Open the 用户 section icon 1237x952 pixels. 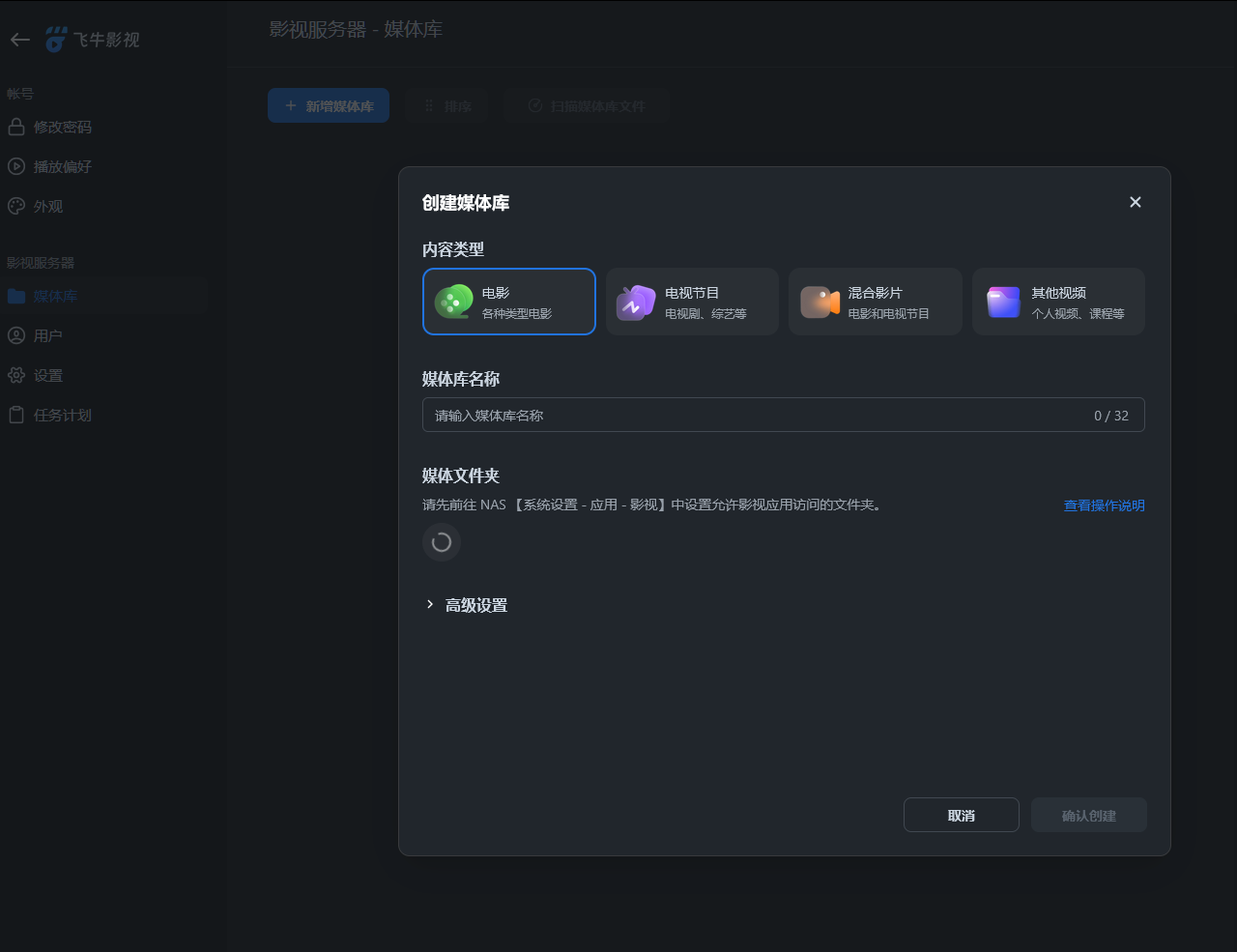[x=15, y=335]
